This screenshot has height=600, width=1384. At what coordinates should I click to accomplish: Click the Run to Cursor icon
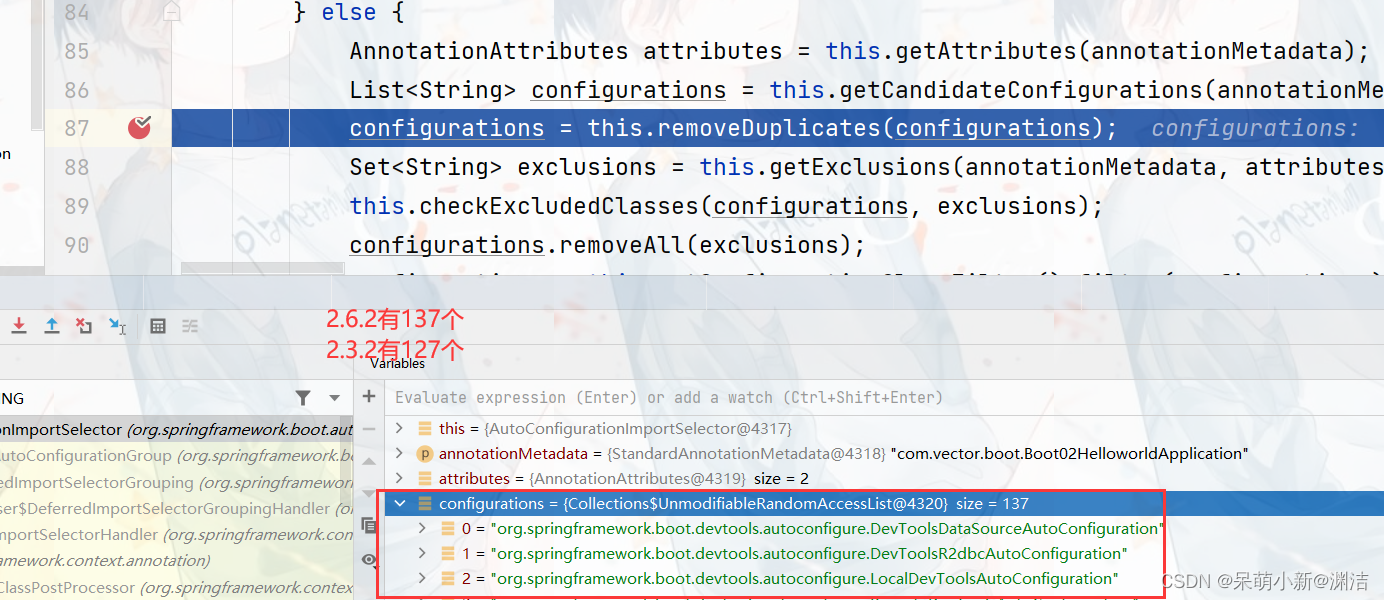pyautogui.click(x=117, y=326)
